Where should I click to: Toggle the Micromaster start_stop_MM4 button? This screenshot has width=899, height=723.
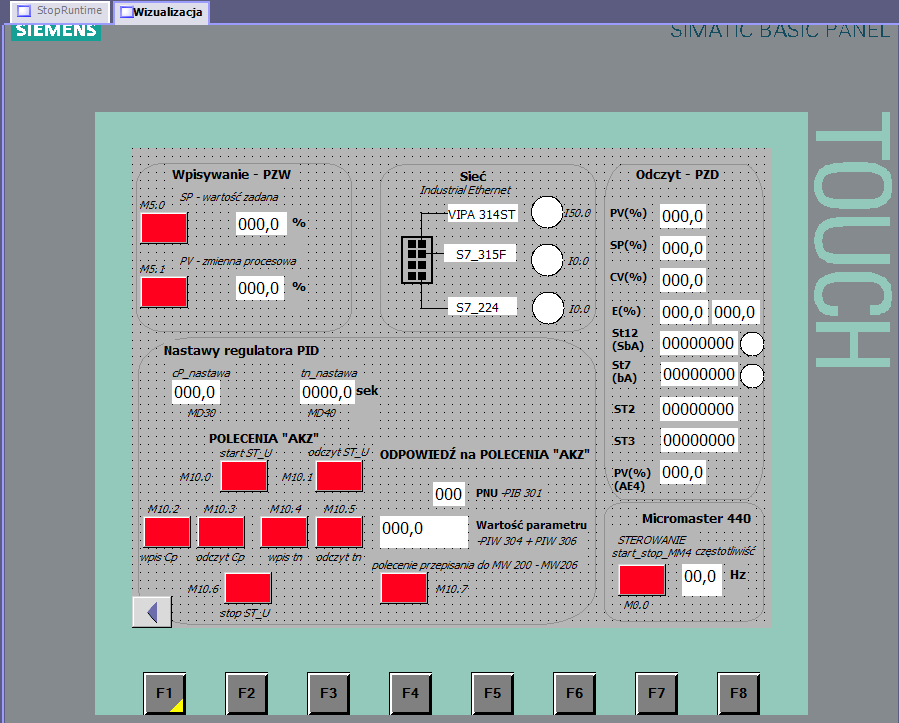642,580
